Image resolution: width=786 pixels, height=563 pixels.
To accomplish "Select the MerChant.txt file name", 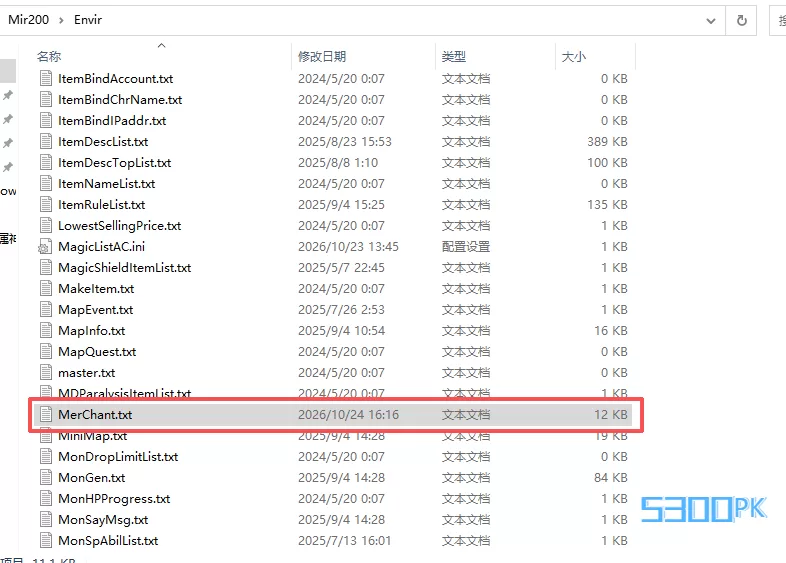I will tap(95, 415).
